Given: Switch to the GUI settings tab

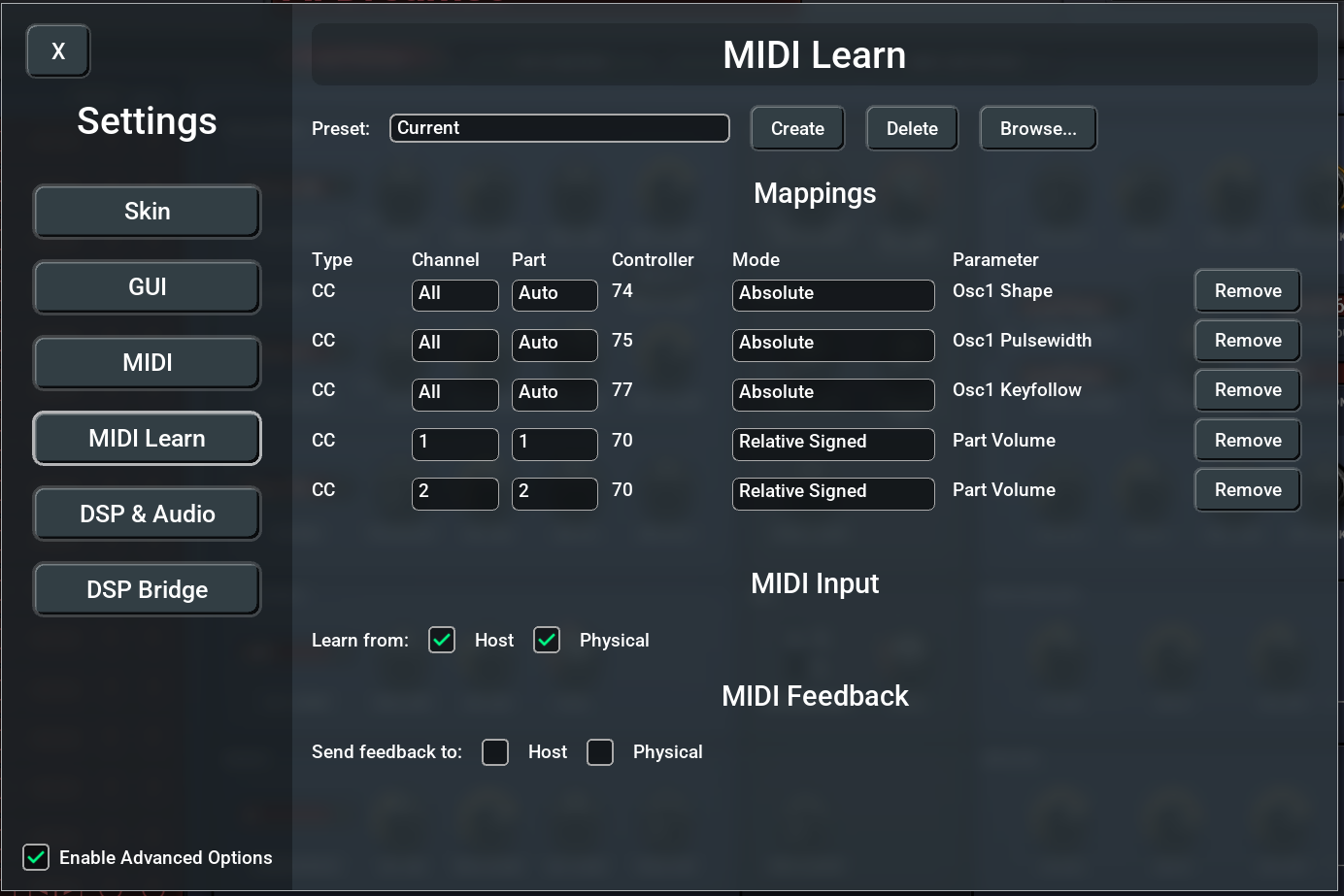Looking at the screenshot, I should (147, 287).
